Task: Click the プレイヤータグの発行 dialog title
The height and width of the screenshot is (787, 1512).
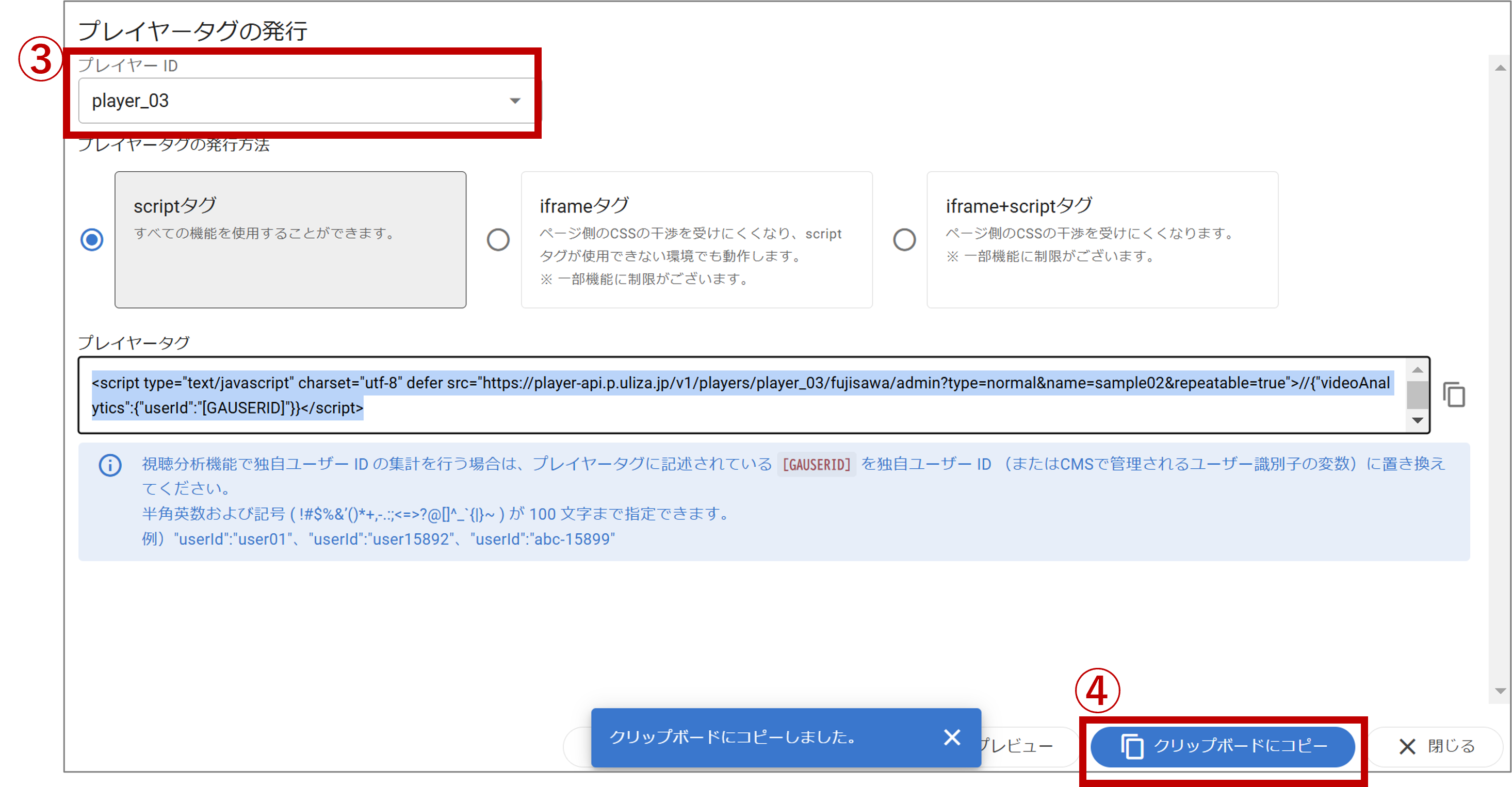Action: [x=192, y=30]
